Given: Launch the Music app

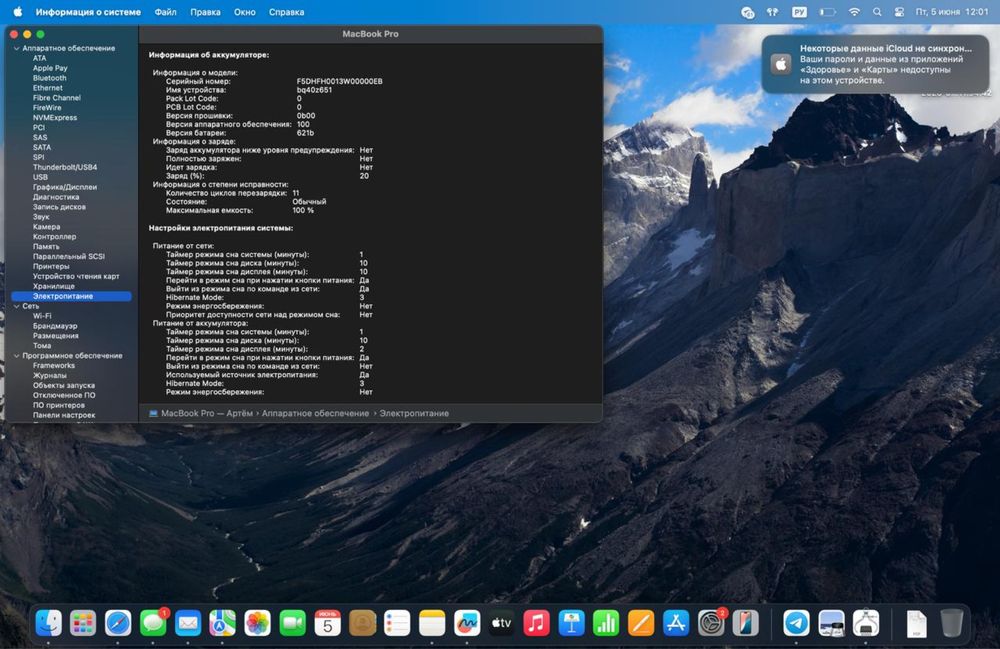Looking at the screenshot, I should [x=536, y=623].
